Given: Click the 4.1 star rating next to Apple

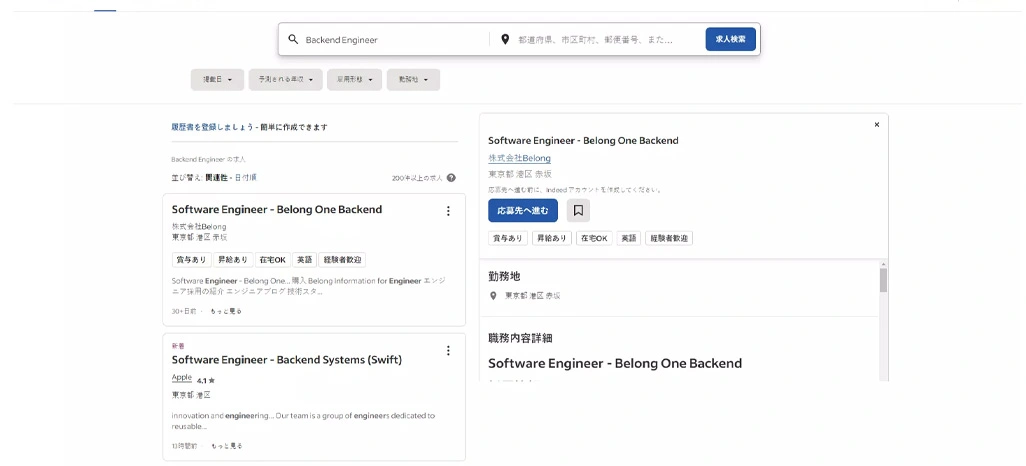Looking at the screenshot, I should (x=206, y=380).
